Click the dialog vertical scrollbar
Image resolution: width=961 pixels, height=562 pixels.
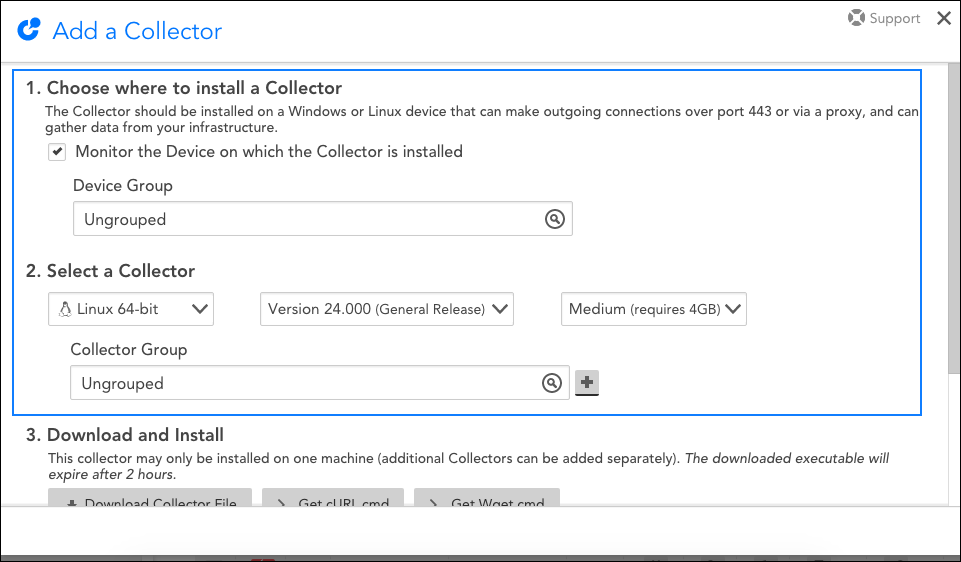[954, 218]
